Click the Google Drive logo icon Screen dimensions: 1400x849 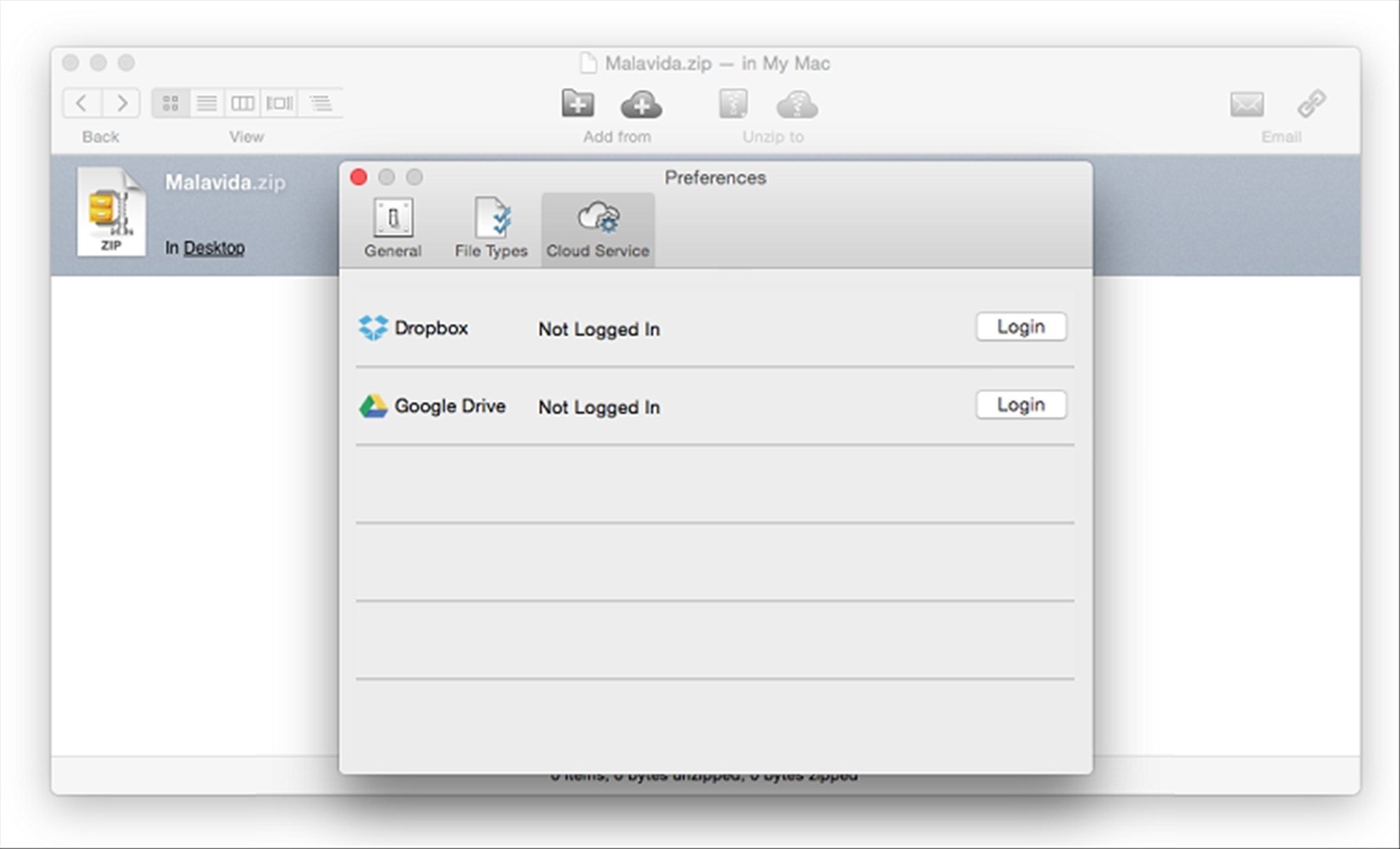373,406
